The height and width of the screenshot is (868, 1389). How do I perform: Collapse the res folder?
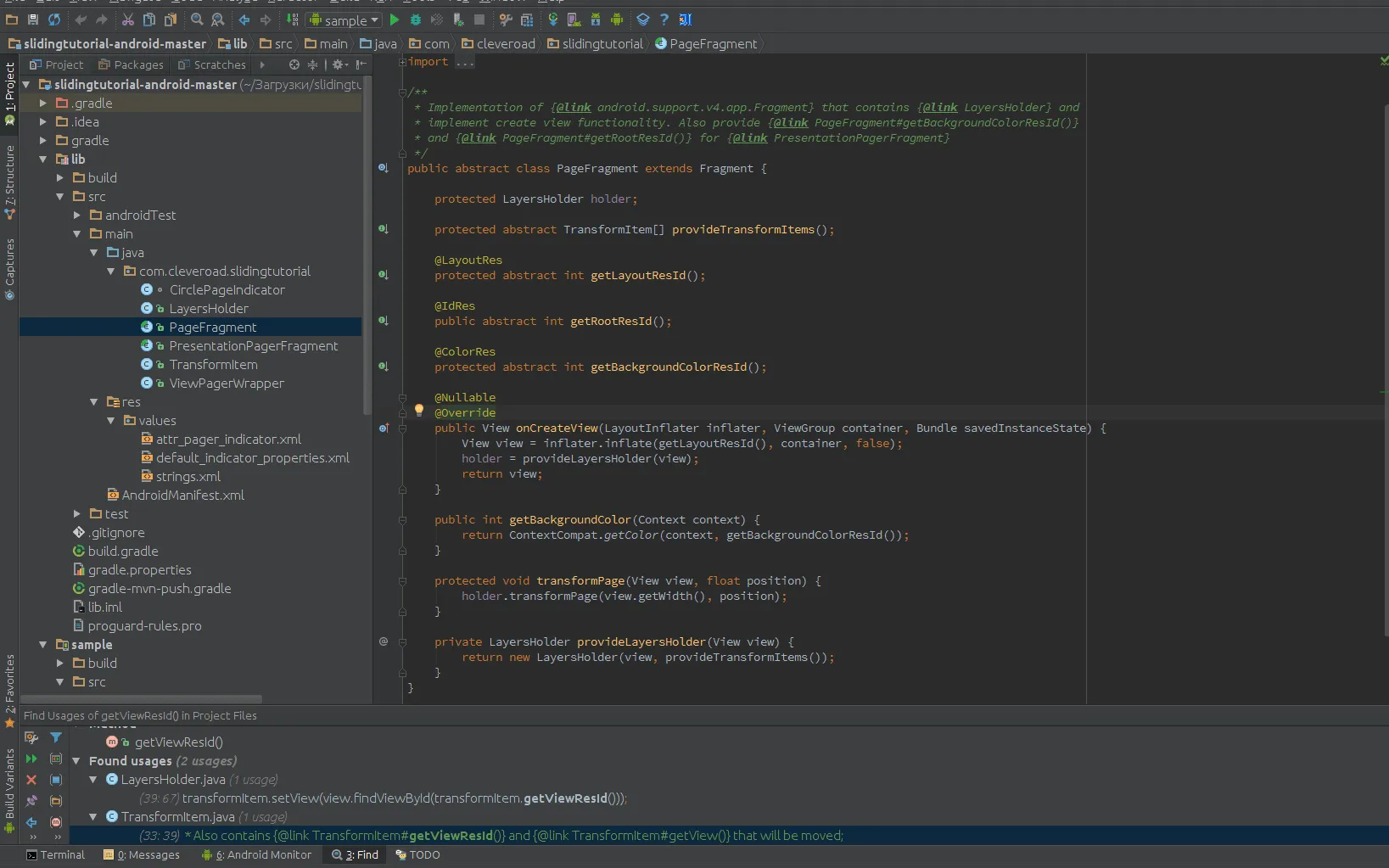click(94, 401)
